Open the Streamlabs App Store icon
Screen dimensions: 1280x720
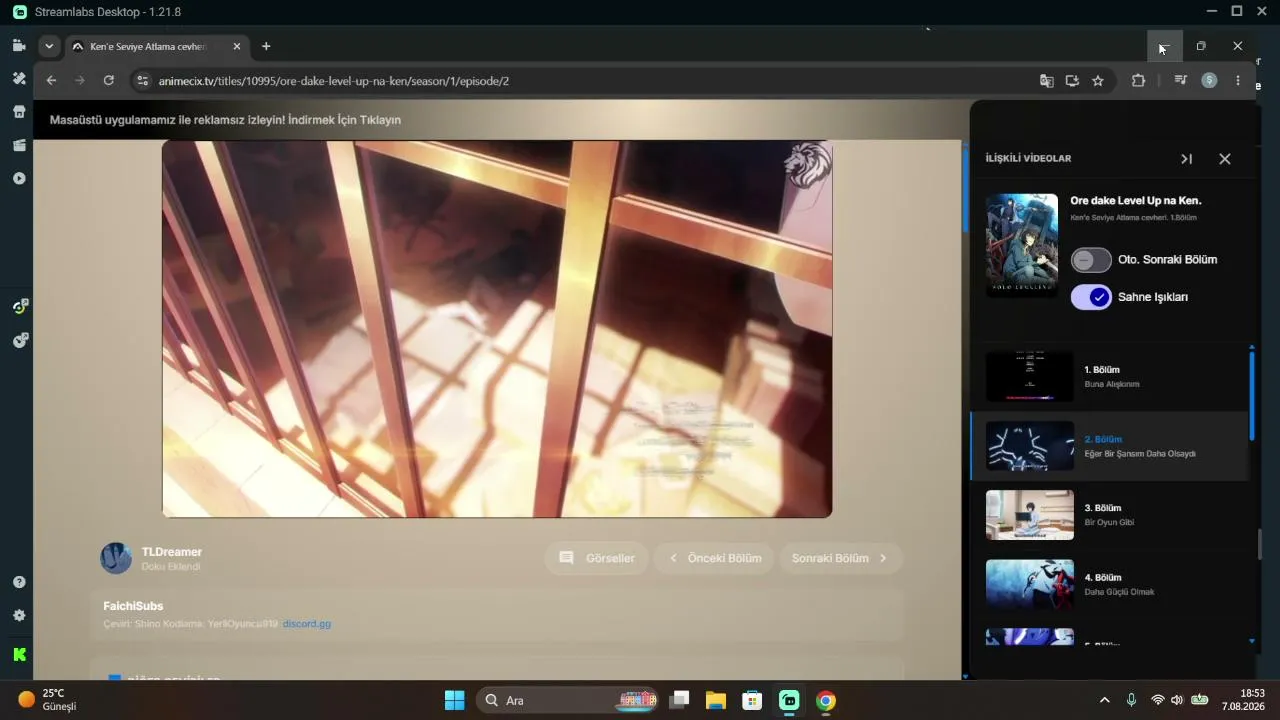[18, 112]
